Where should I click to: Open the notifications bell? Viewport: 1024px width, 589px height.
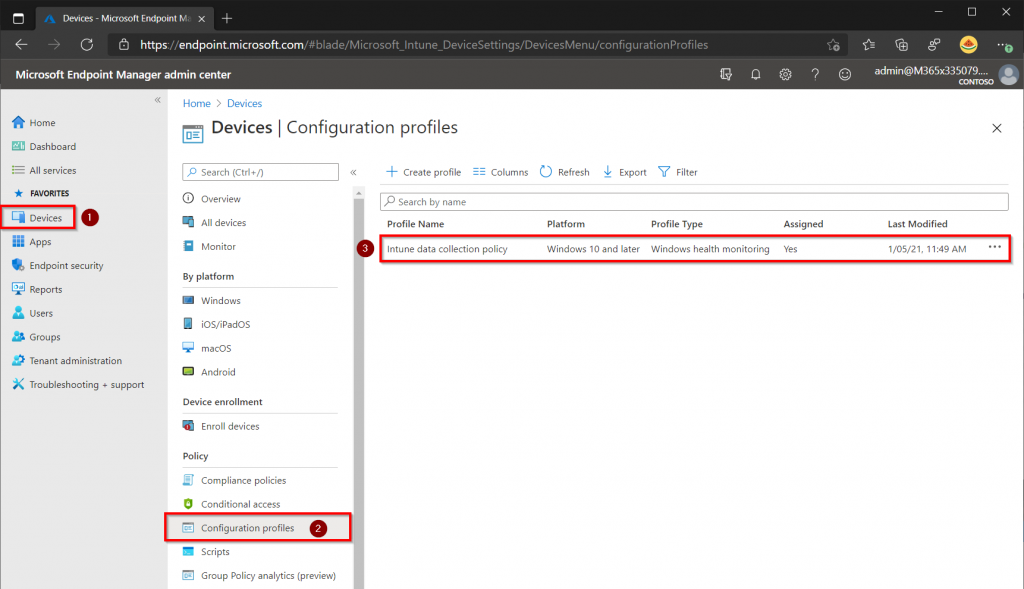point(756,74)
